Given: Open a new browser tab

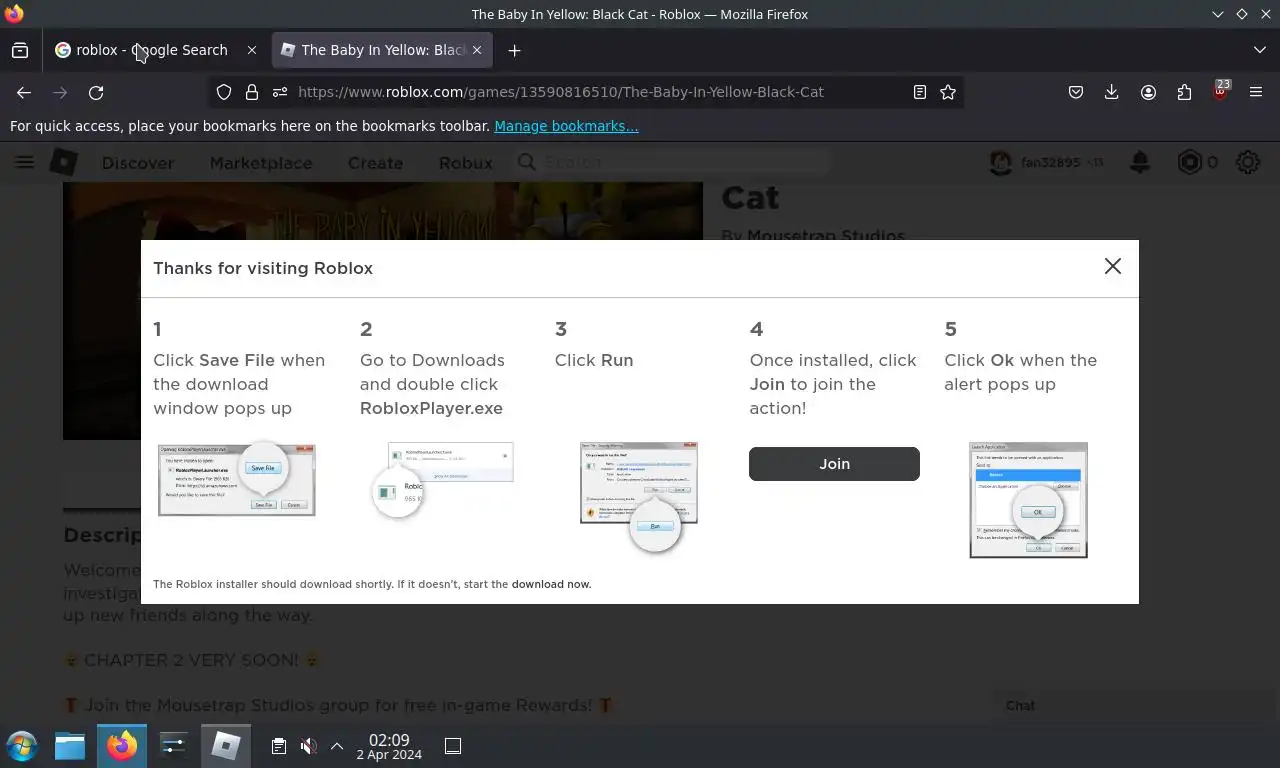Looking at the screenshot, I should [514, 50].
